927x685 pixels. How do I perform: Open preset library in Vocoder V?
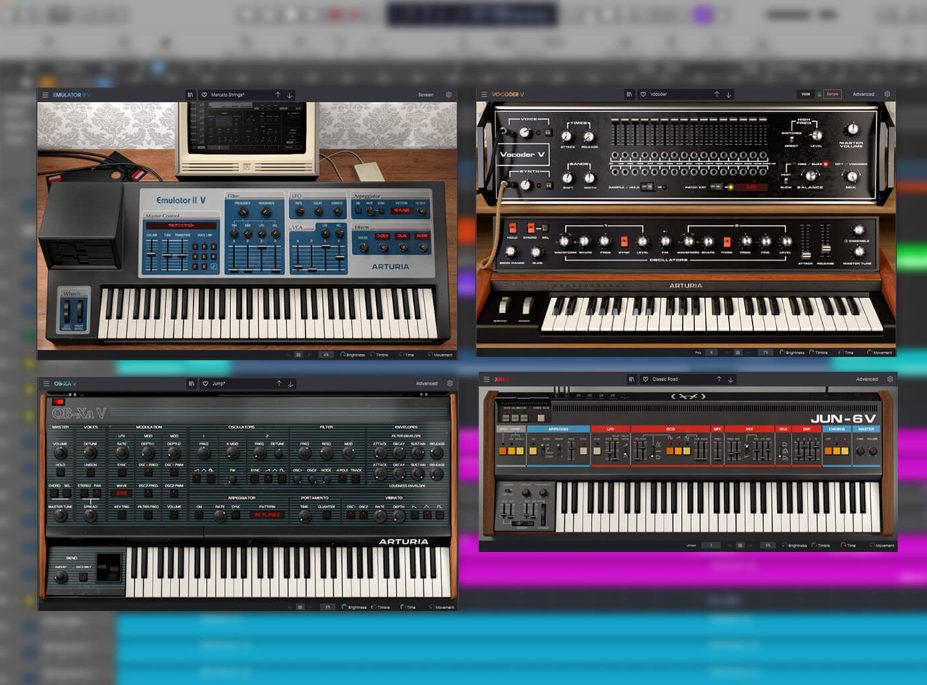pos(629,95)
